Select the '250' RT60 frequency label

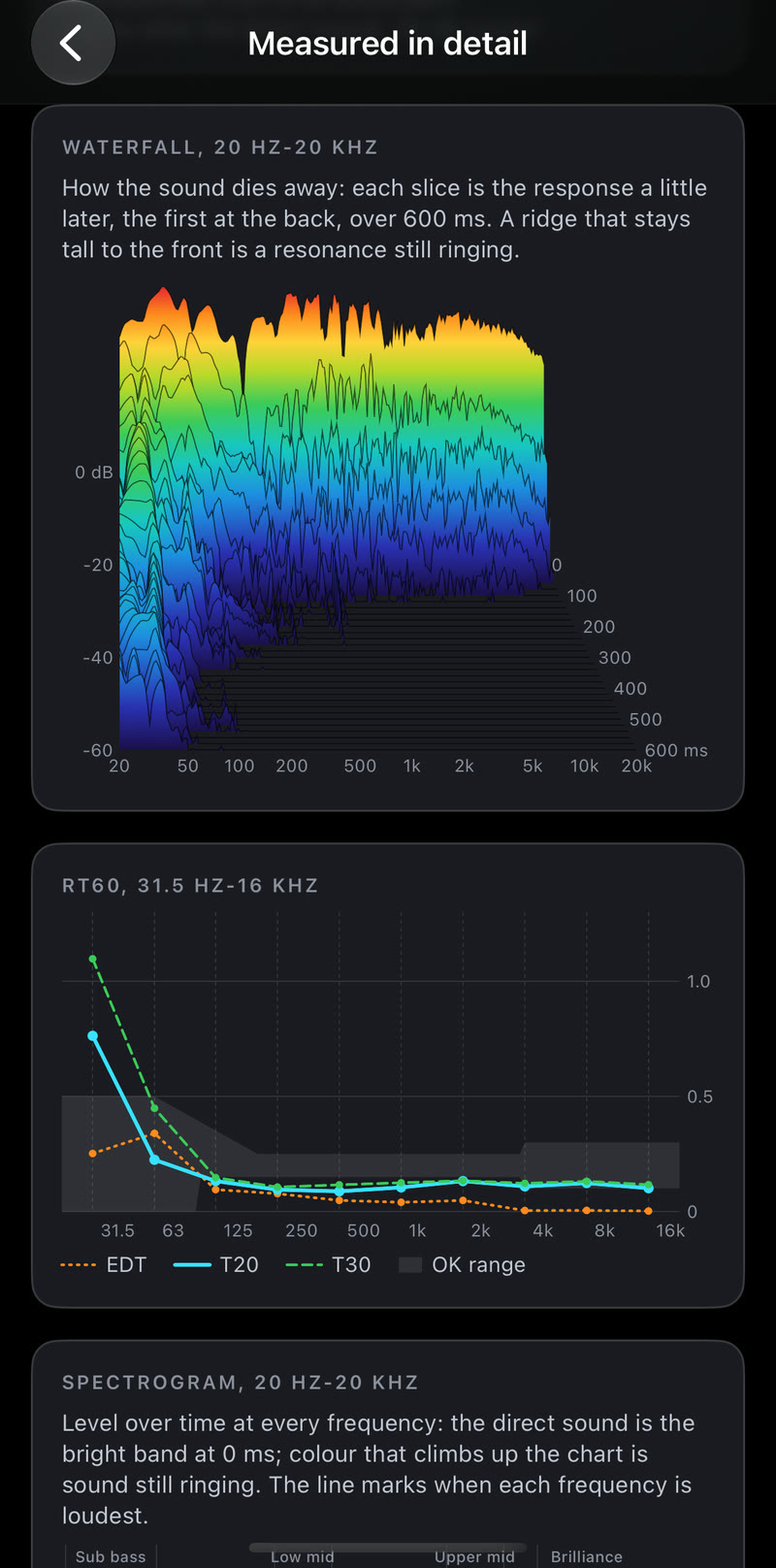click(x=302, y=1230)
